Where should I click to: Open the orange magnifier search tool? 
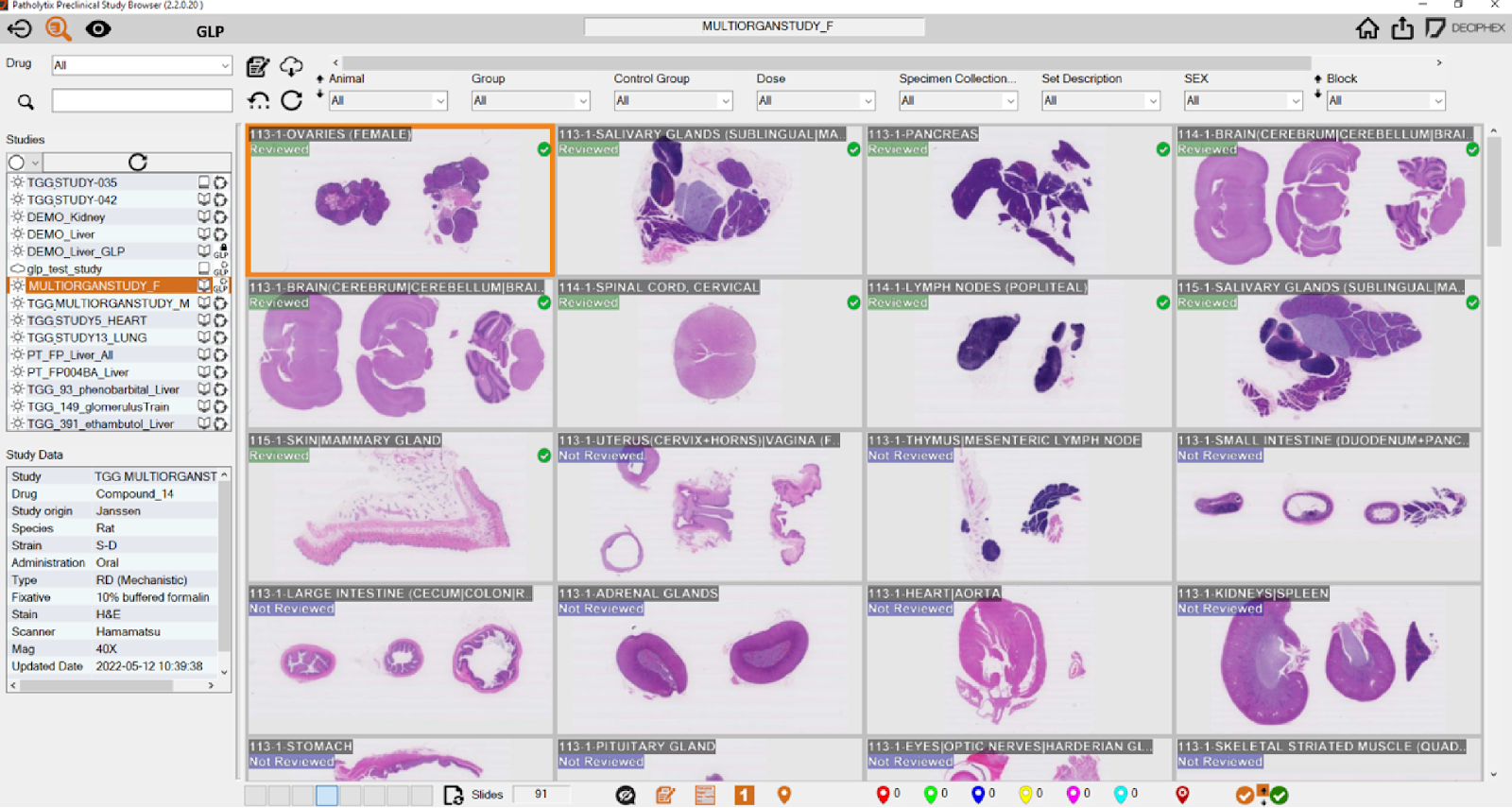(x=59, y=29)
